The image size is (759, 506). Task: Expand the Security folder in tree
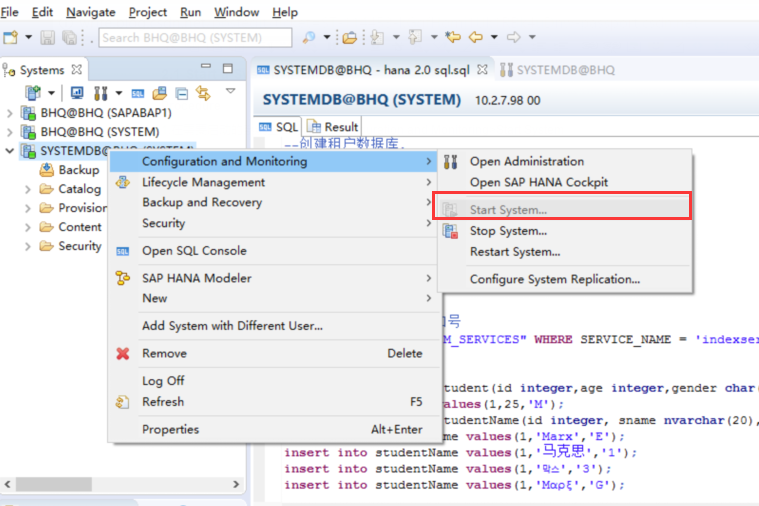[x=28, y=246]
